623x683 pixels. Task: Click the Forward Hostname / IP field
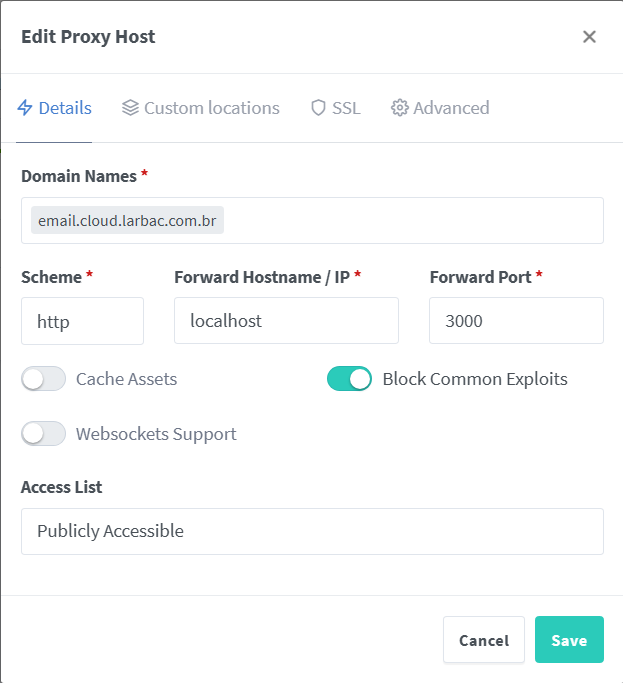pos(286,321)
